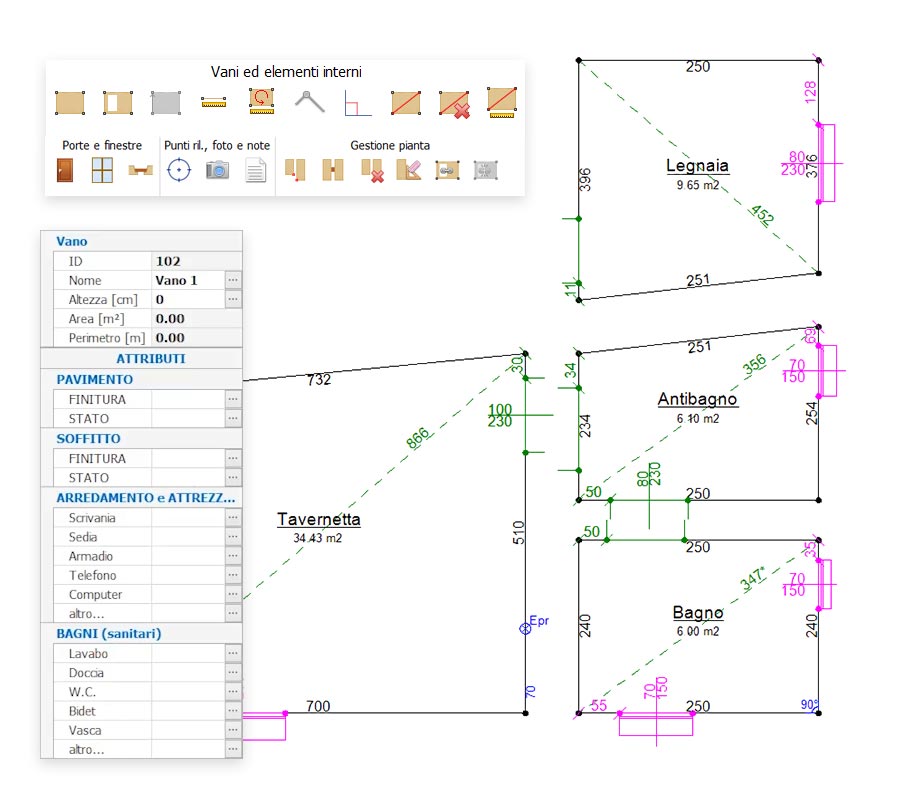Open ellipsis button for Armadio
The width and height of the screenshot is (900, 796).
coord(232,556)
